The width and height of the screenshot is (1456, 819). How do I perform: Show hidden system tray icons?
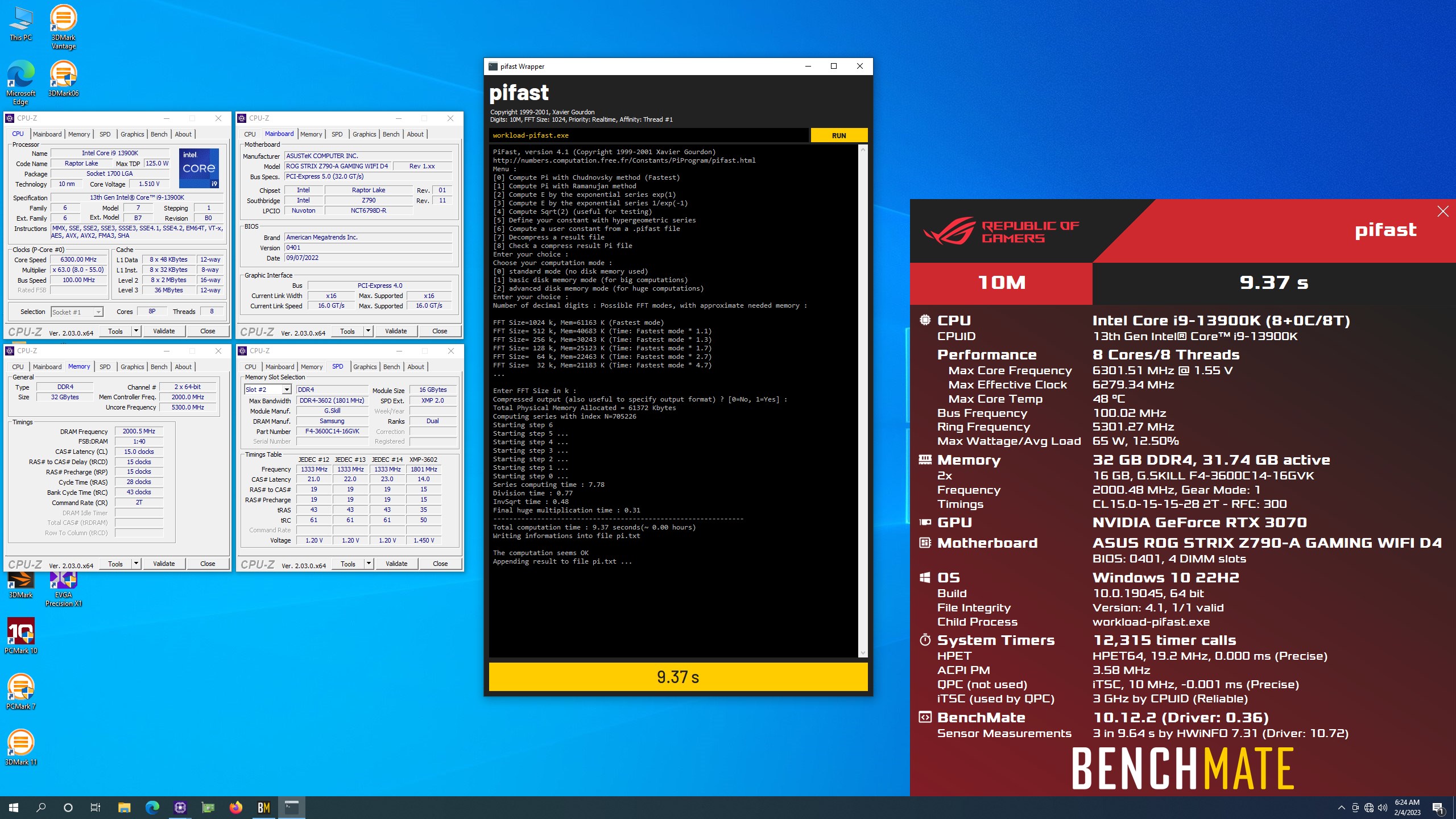1341,808
